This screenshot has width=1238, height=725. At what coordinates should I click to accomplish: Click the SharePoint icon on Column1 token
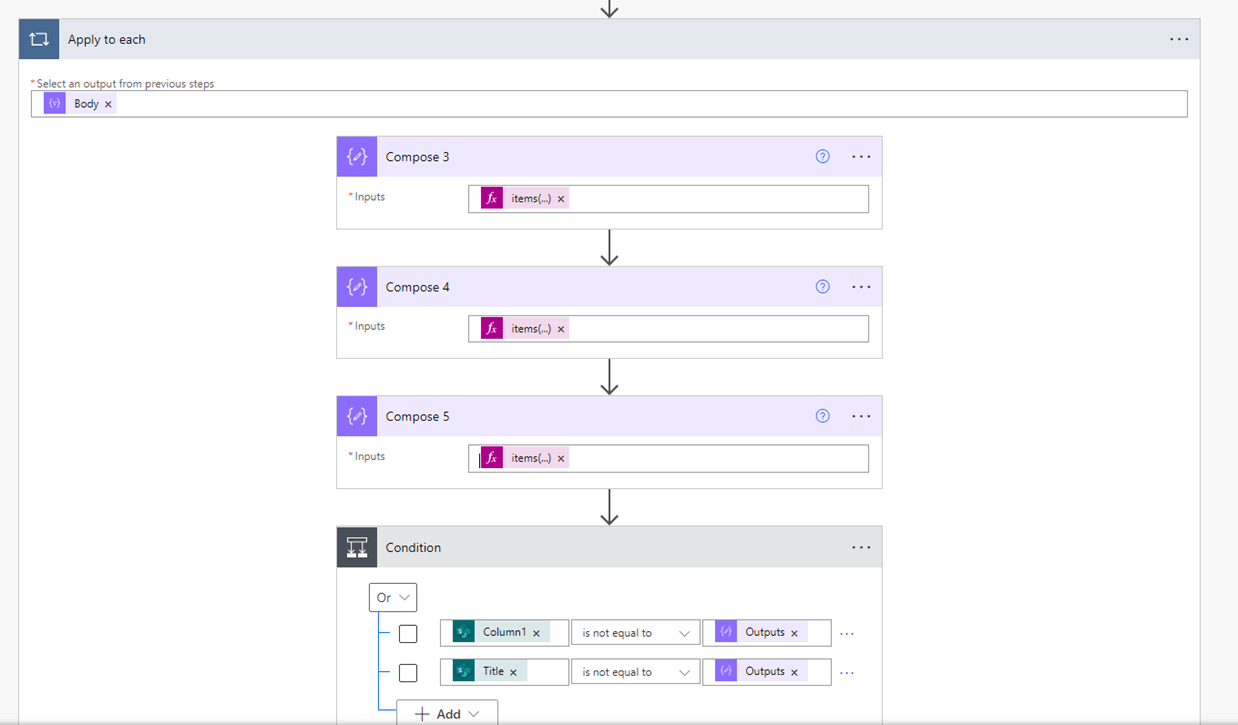[463, 632]
